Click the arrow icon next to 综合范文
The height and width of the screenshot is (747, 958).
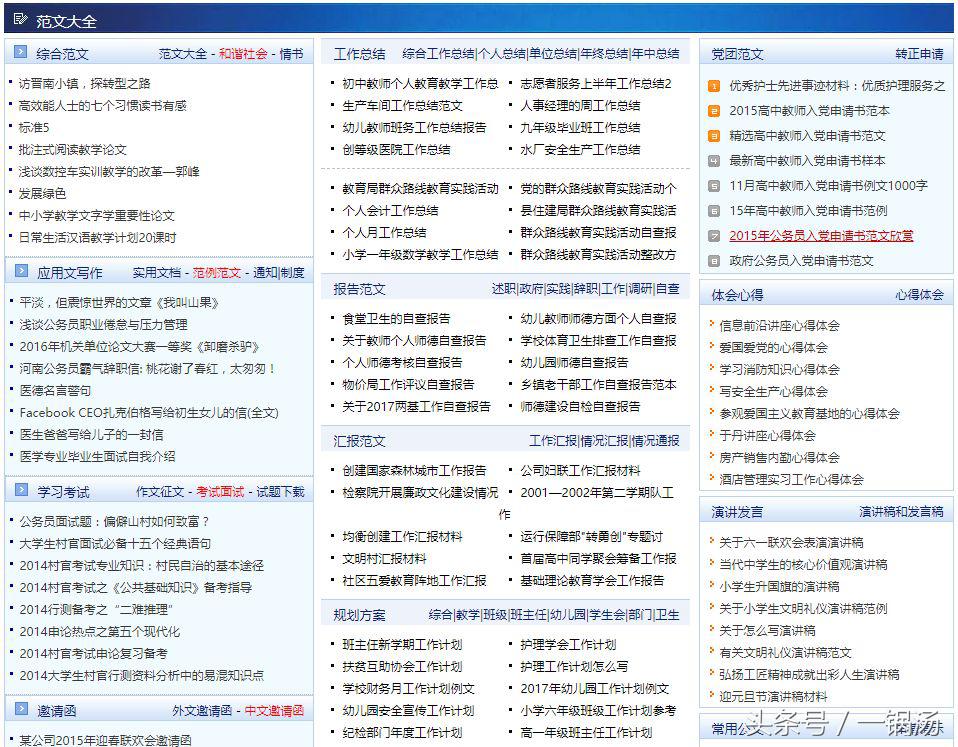(x=21, y=53)
